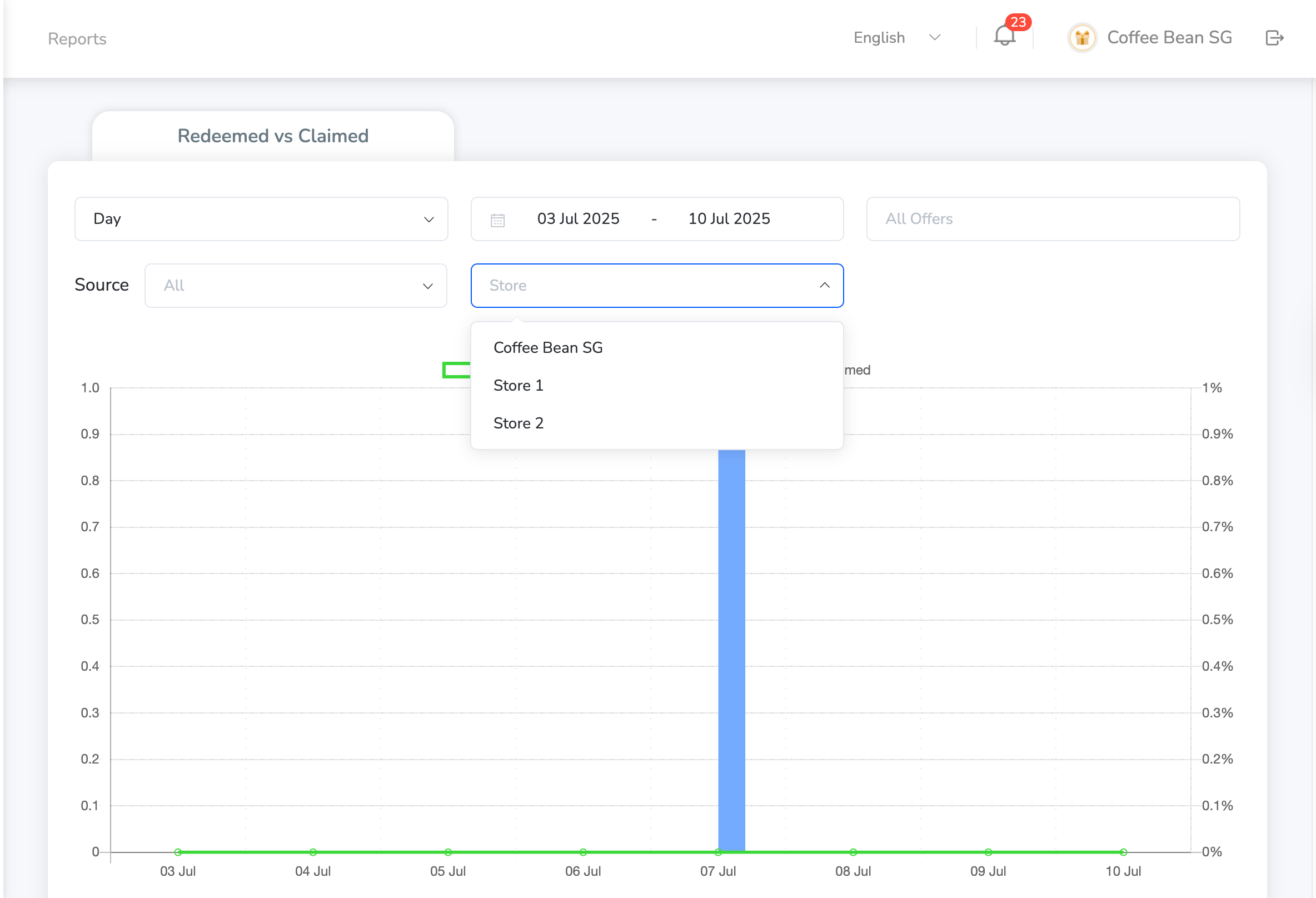Image resolution: width=1316 pixels, height=898 pixels.
Task: Click the blue bar on 07 Jul
Action: [x=731, y=650]
